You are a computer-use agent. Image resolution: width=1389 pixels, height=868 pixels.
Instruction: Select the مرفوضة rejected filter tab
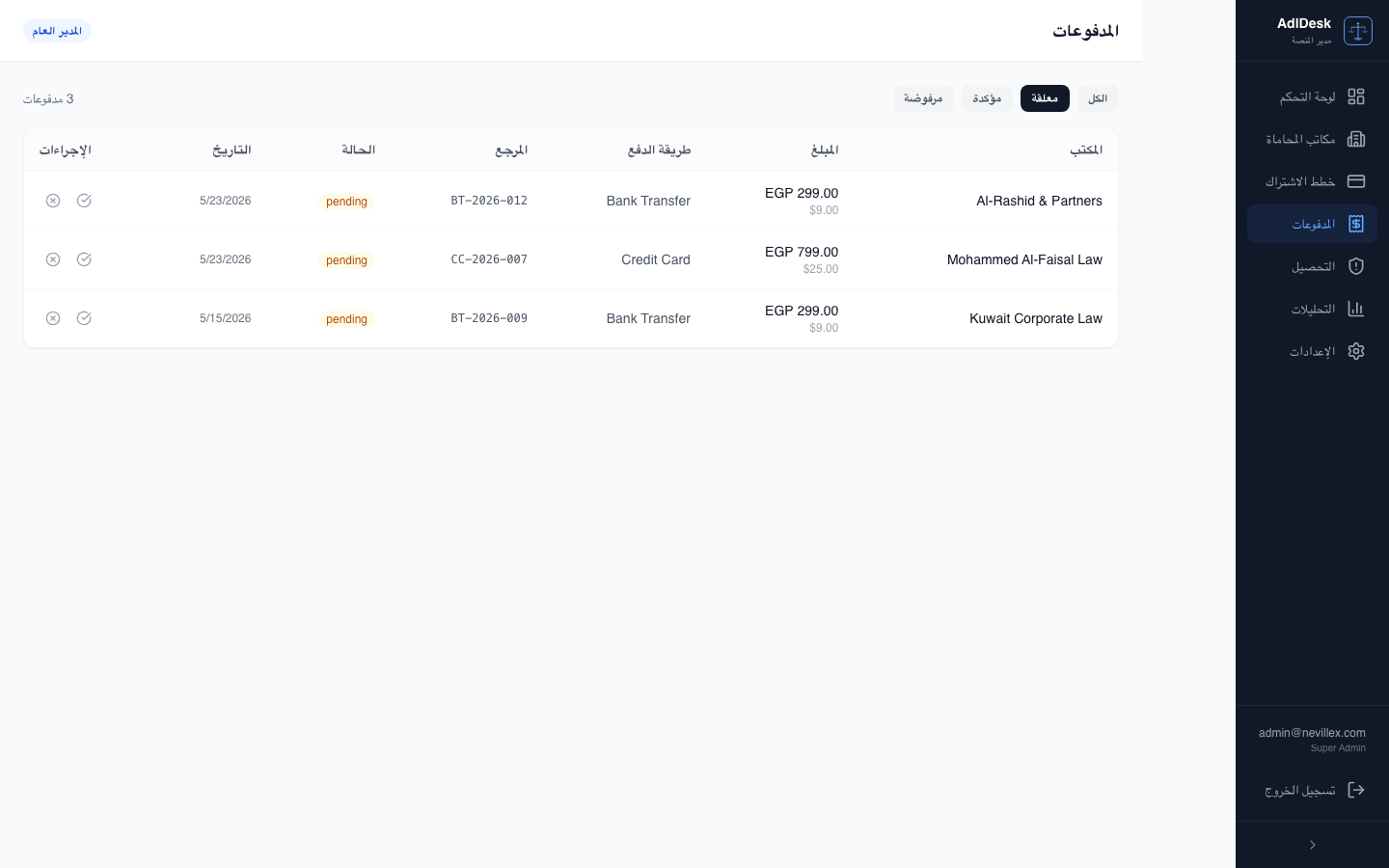(923, 98)
